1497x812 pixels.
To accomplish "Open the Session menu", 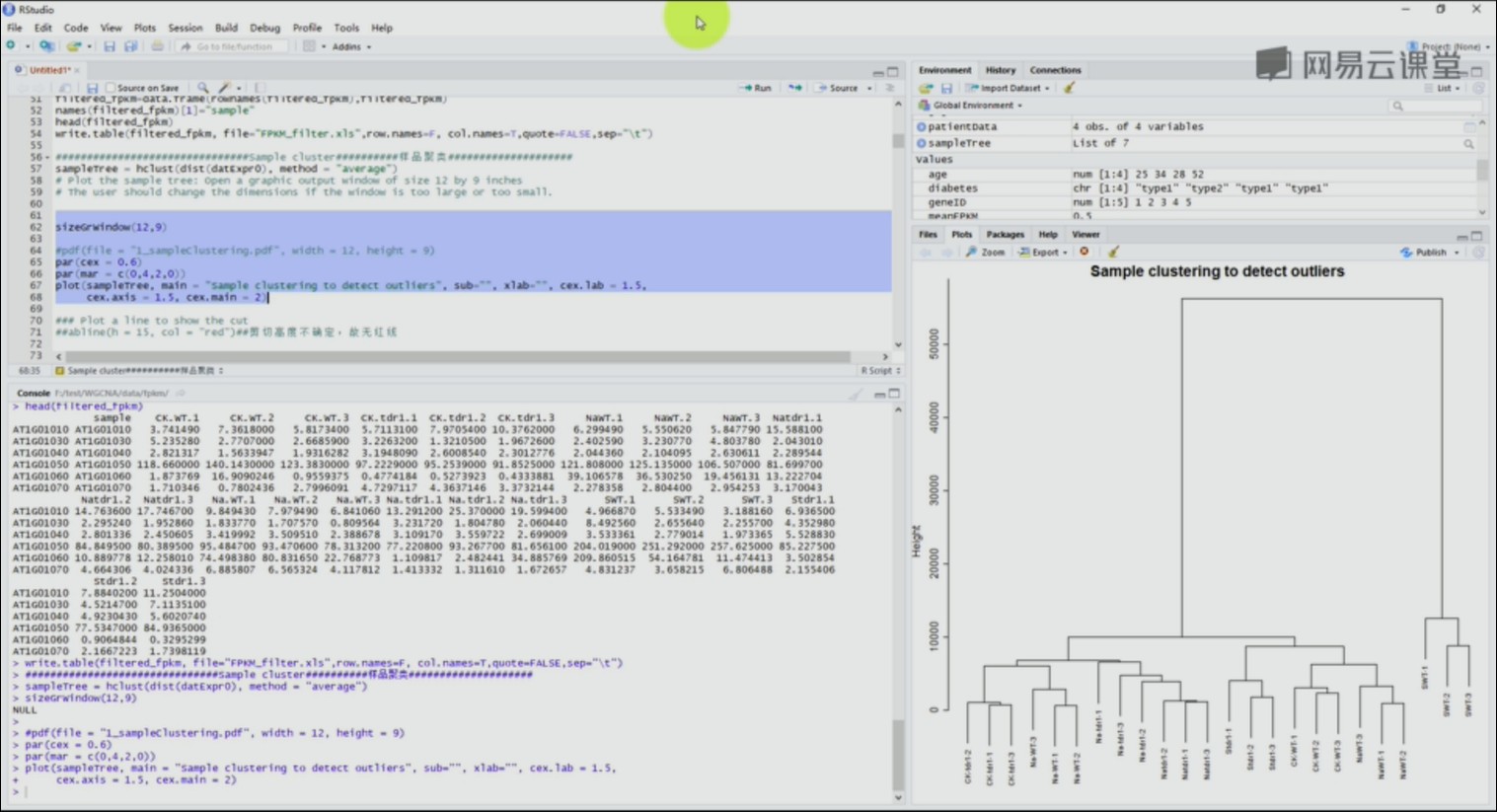I will click(x=185, y=28).
